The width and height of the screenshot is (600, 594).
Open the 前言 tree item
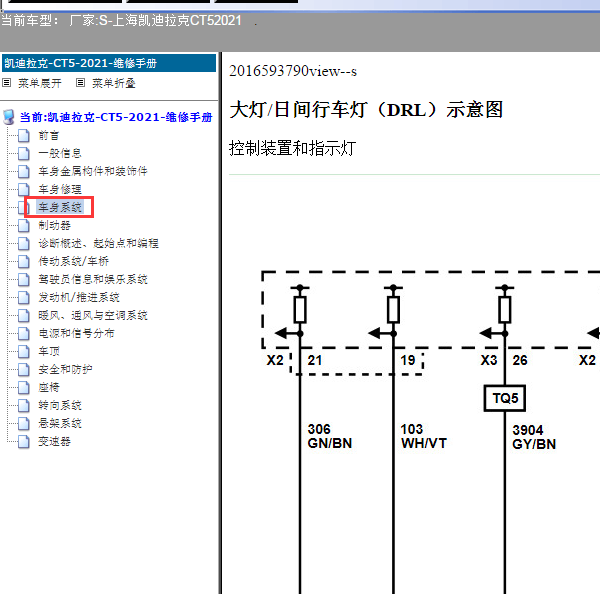49,135
